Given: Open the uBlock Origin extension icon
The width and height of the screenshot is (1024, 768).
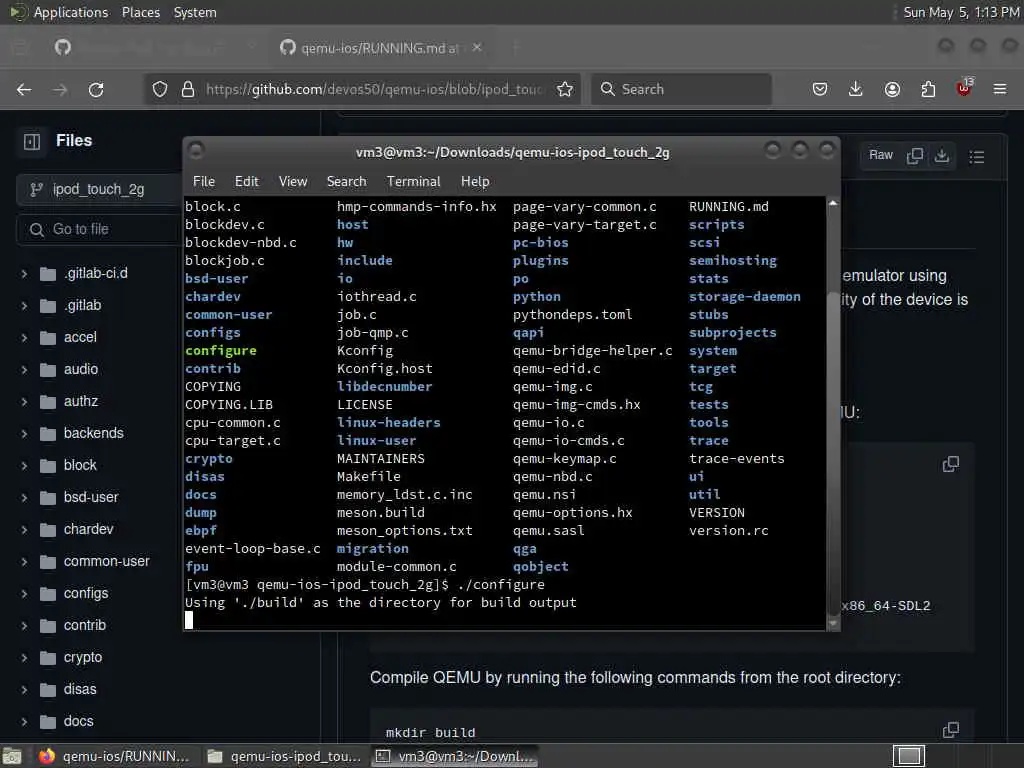Looking at the screenshot, I should coord(964,88).
